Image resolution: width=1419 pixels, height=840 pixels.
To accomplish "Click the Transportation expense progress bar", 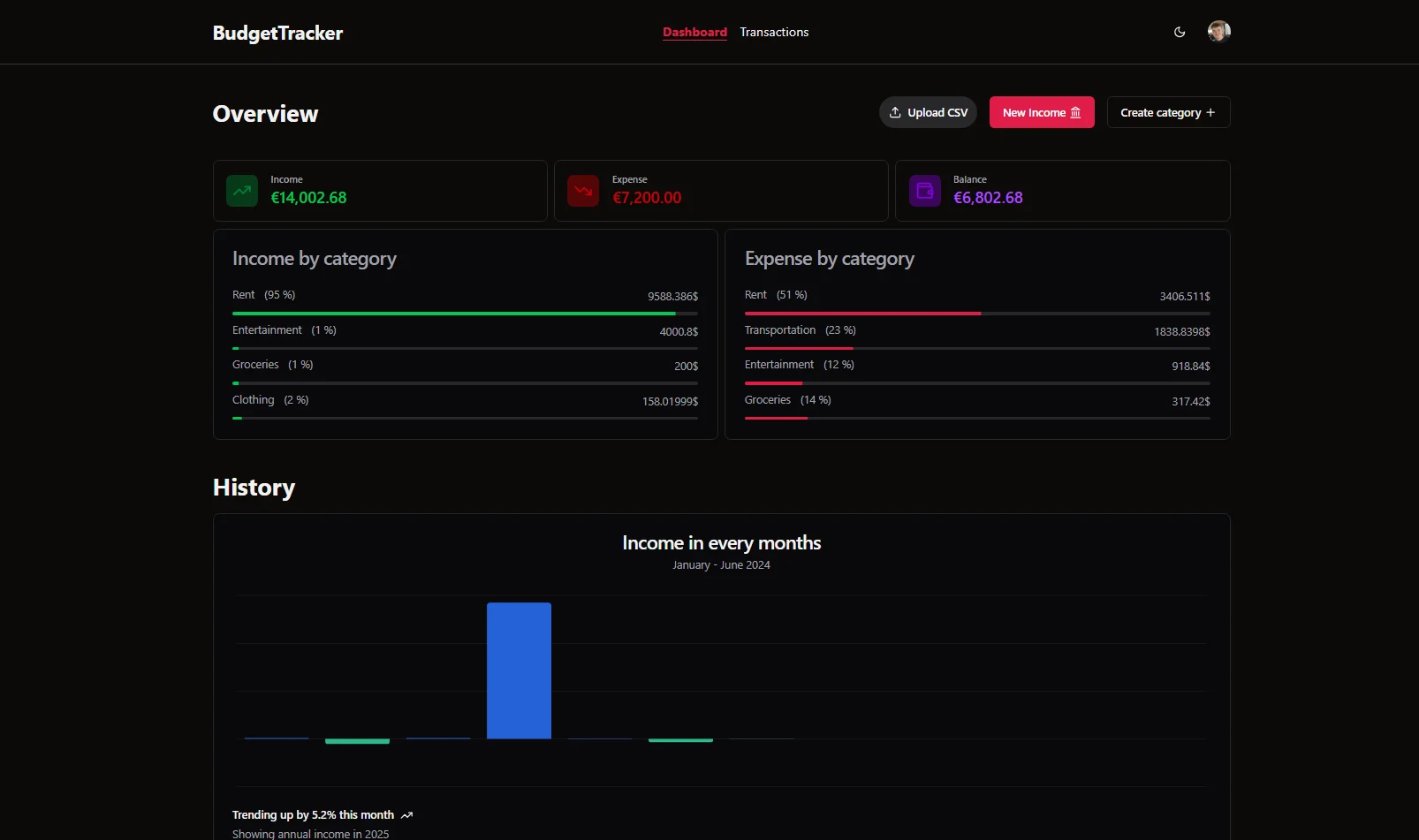I will (x=977, y=348).
